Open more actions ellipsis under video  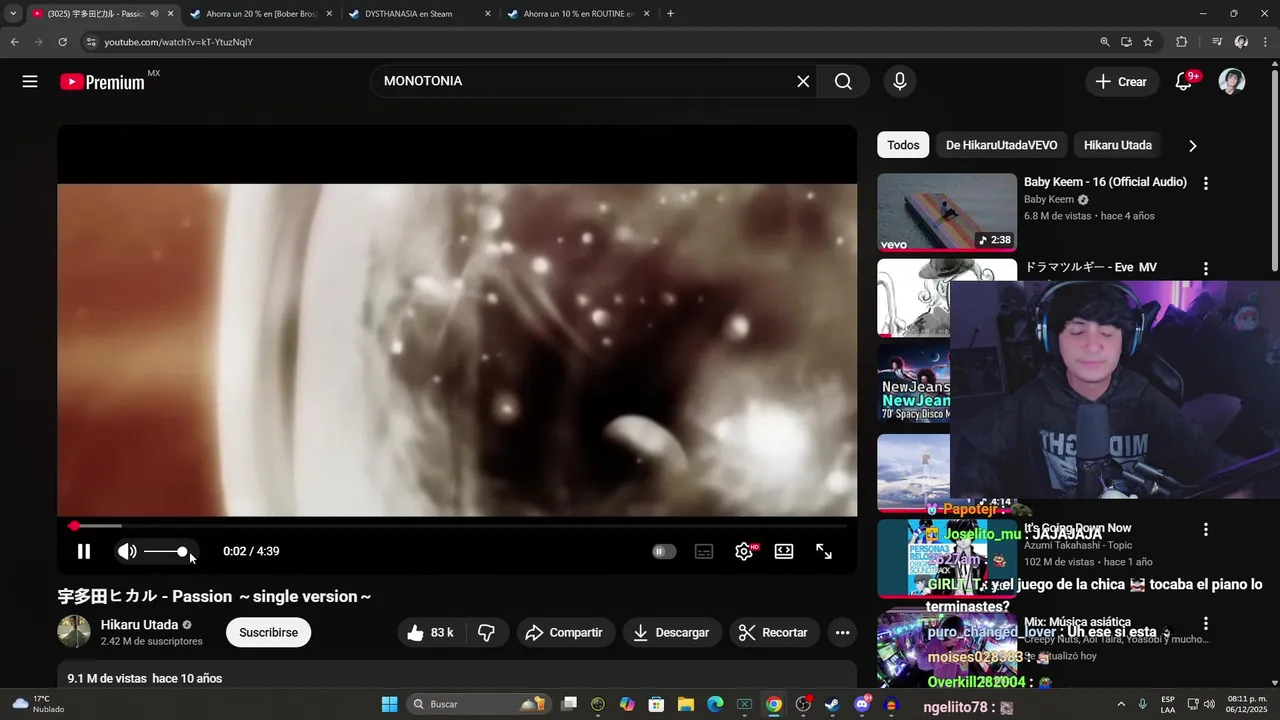coord(842,633)
